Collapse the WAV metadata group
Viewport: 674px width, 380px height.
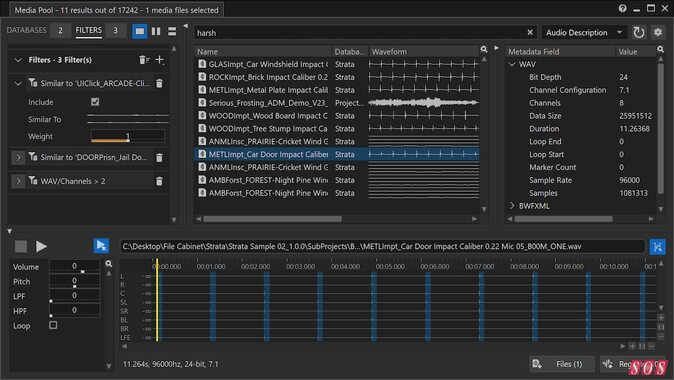coord(512,64)
